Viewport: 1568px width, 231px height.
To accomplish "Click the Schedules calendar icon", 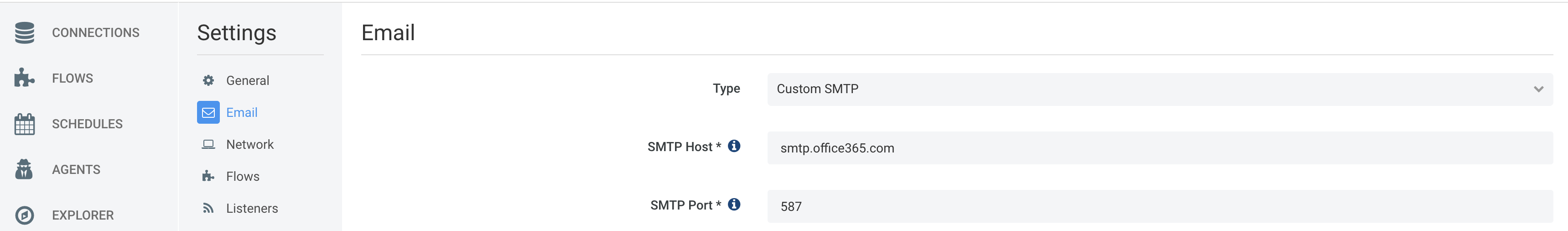I will [x=24, y=124].
